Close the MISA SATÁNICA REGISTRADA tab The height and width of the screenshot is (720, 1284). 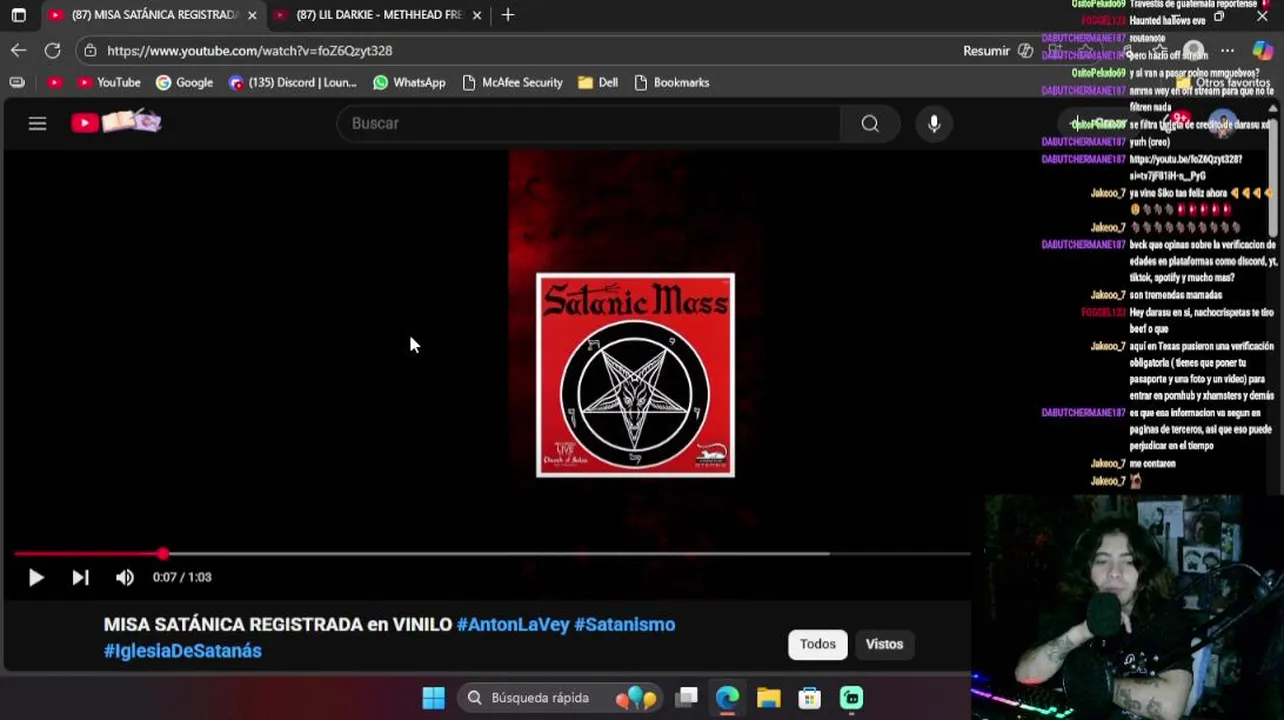(x=252, y=15)
